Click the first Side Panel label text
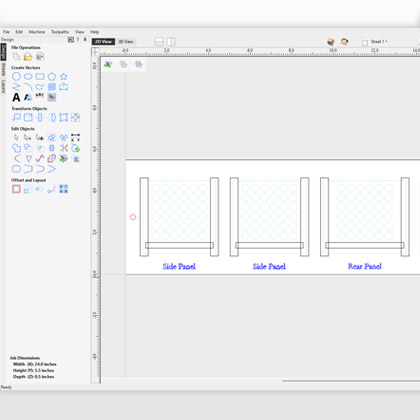Image resolution: width=420 pixels, height=420 pixels. click(x=179, y=266)
